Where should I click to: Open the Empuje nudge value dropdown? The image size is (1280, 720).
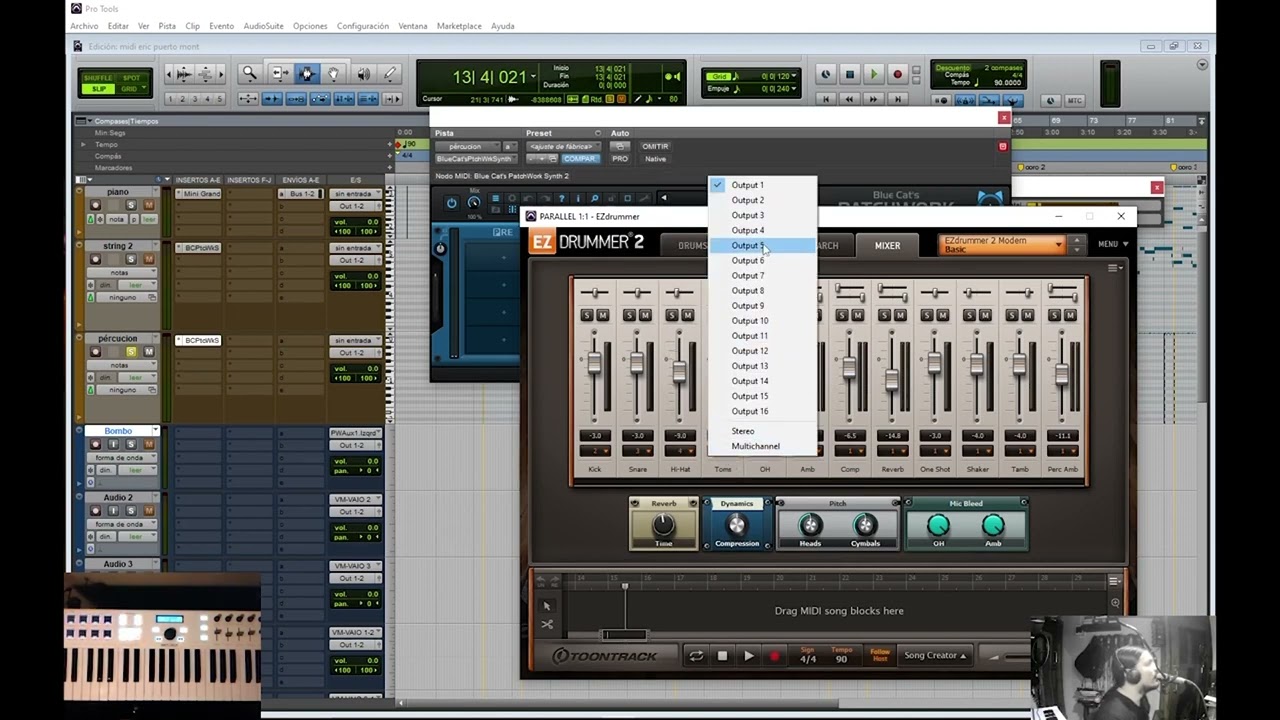click(795, 89)
